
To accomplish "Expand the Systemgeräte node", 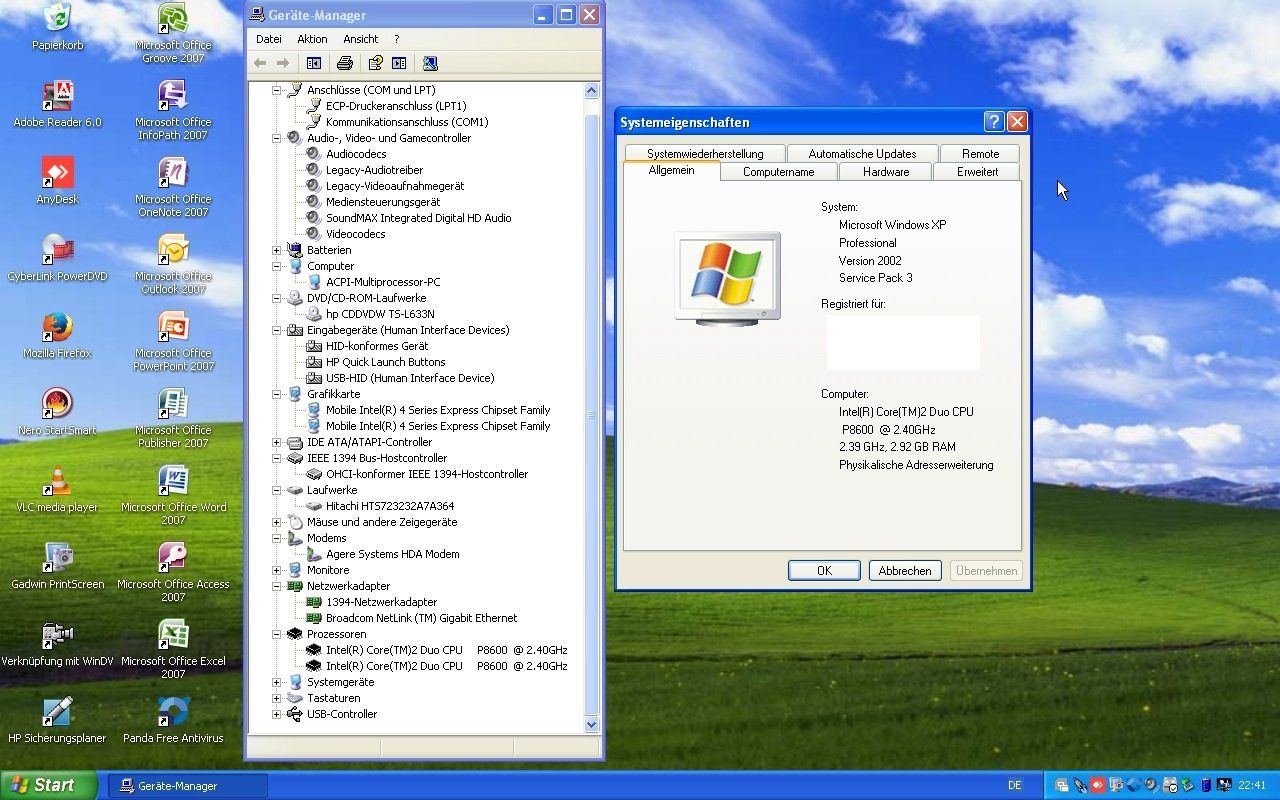I will click(x=277, y=682).
